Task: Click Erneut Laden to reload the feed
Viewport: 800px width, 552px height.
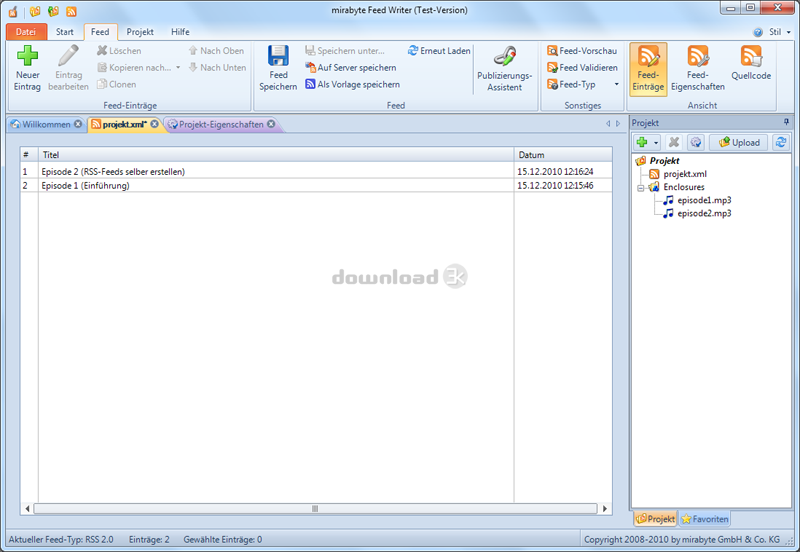Action: [x=439, y=51]
